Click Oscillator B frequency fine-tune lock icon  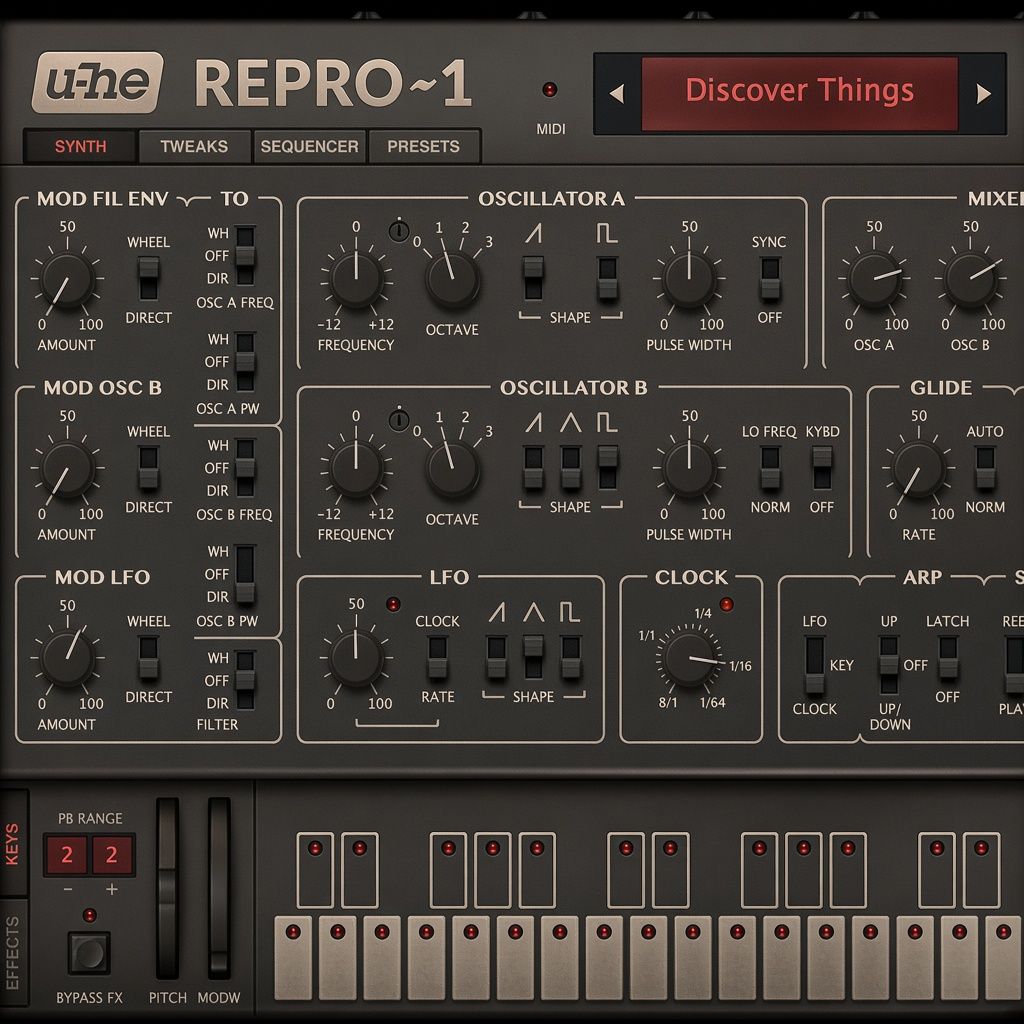[x=399, y=419]
